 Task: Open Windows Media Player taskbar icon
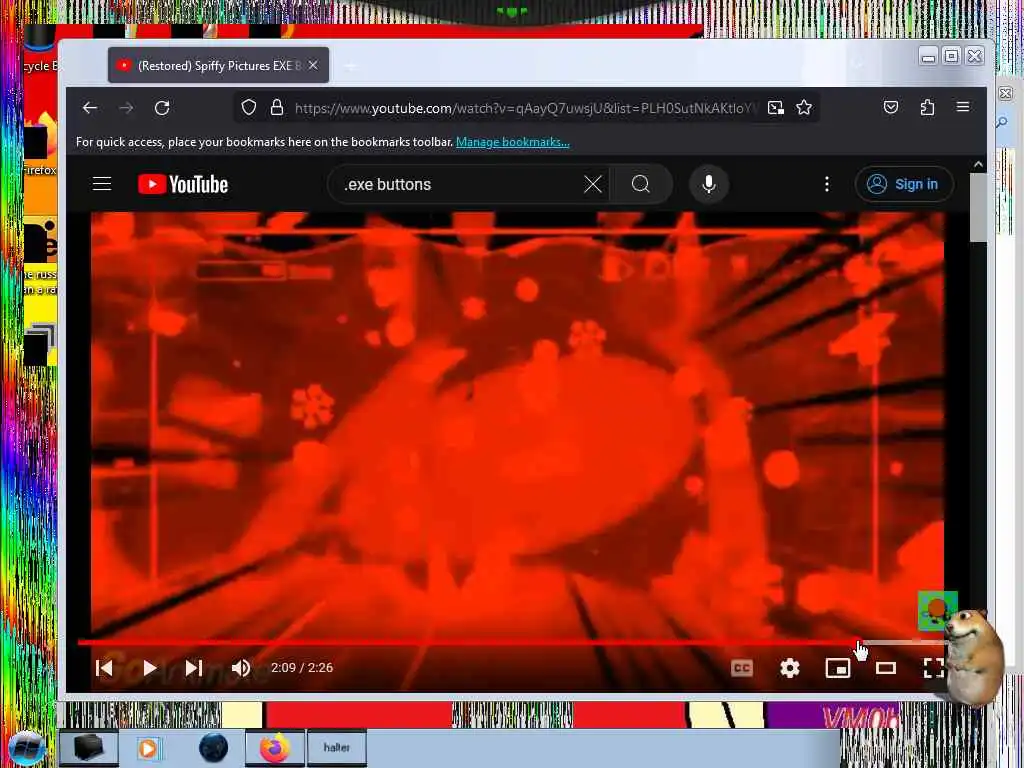tap(148, 748)
